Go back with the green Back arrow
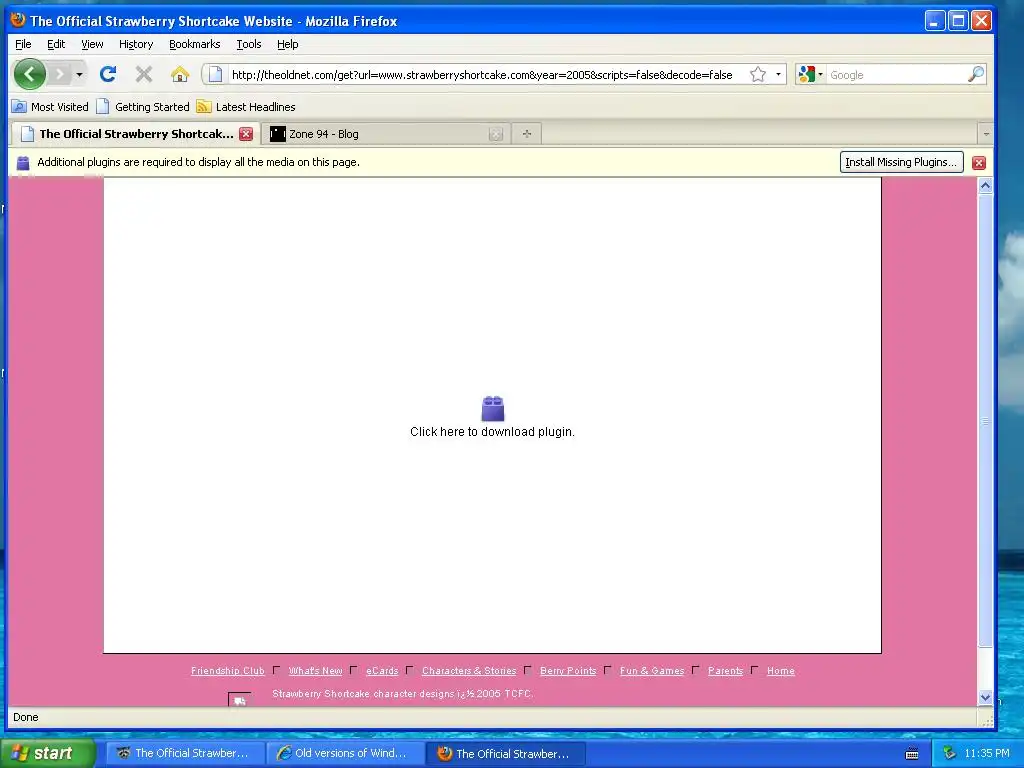1024x768 pixels. [x=29, y=74]
